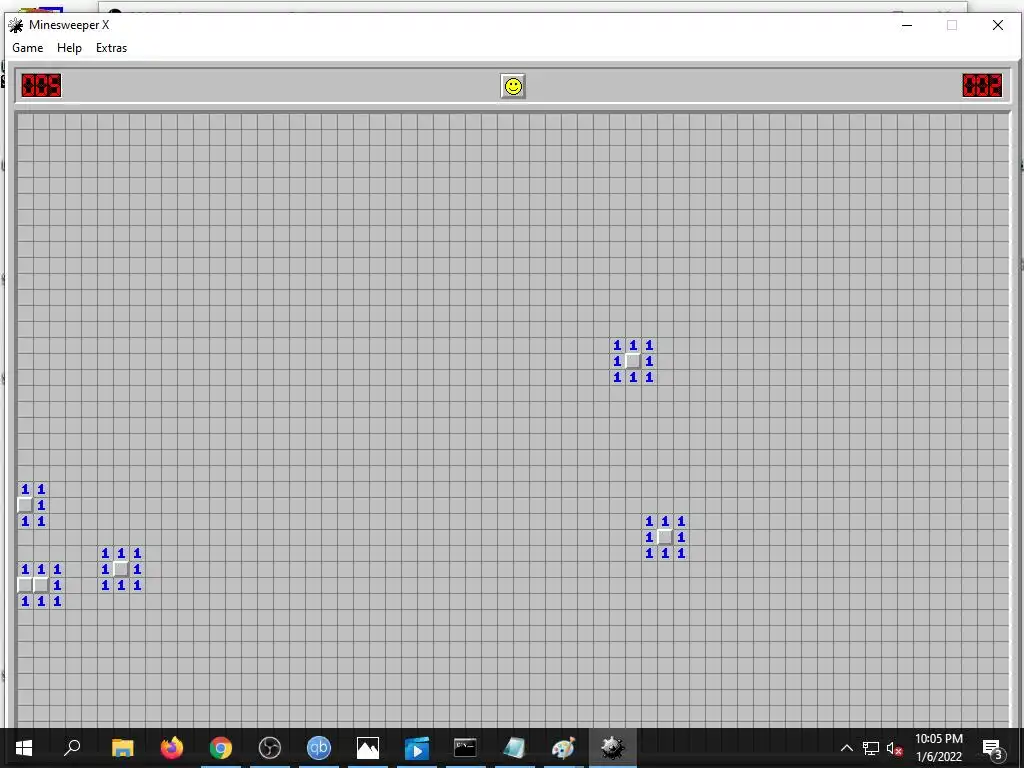Image resolution: width=1024 pixels, height=768 pixels.
Task: Open Paint from the taskbar
Action: point(563,748)
